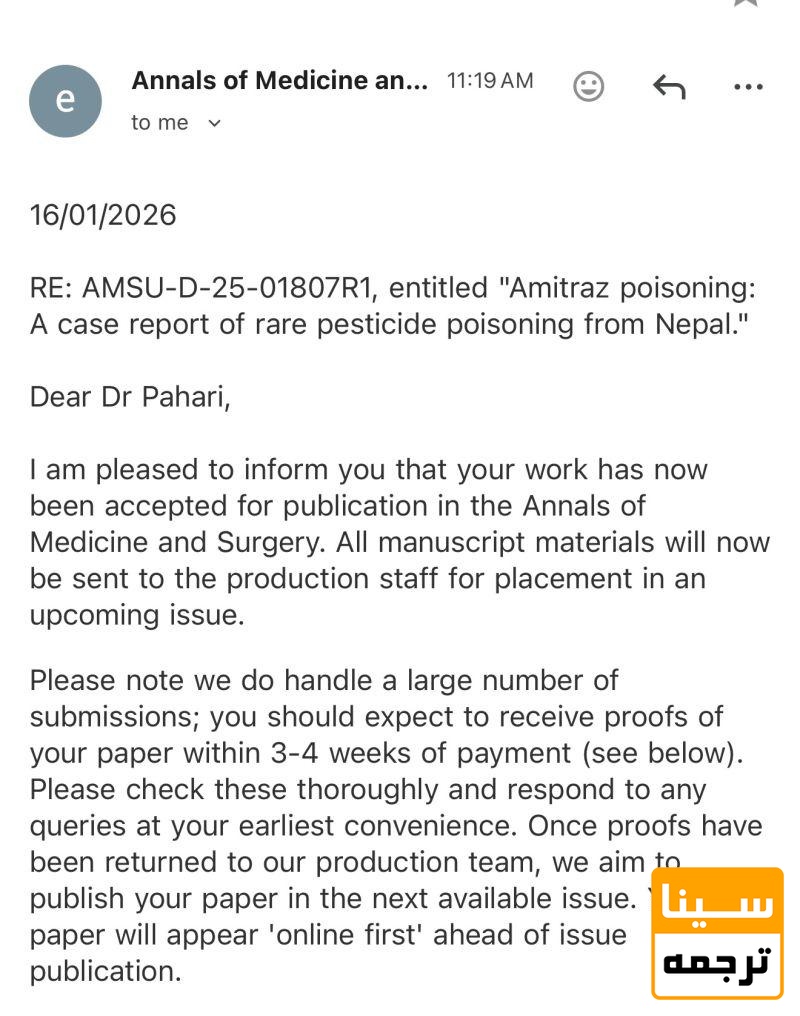Tap the final word 'publication.'
Screen dimensions: 800x1016
[x=106, y=971]
